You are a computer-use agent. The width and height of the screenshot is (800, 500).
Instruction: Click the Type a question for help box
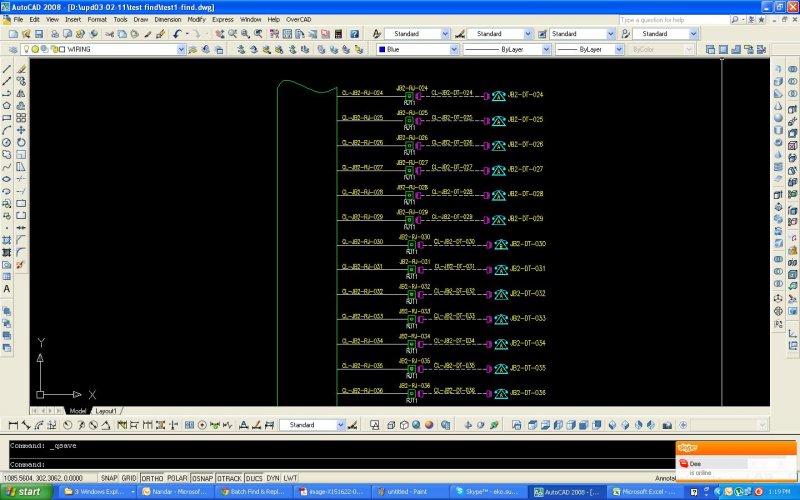pos(674,19)
